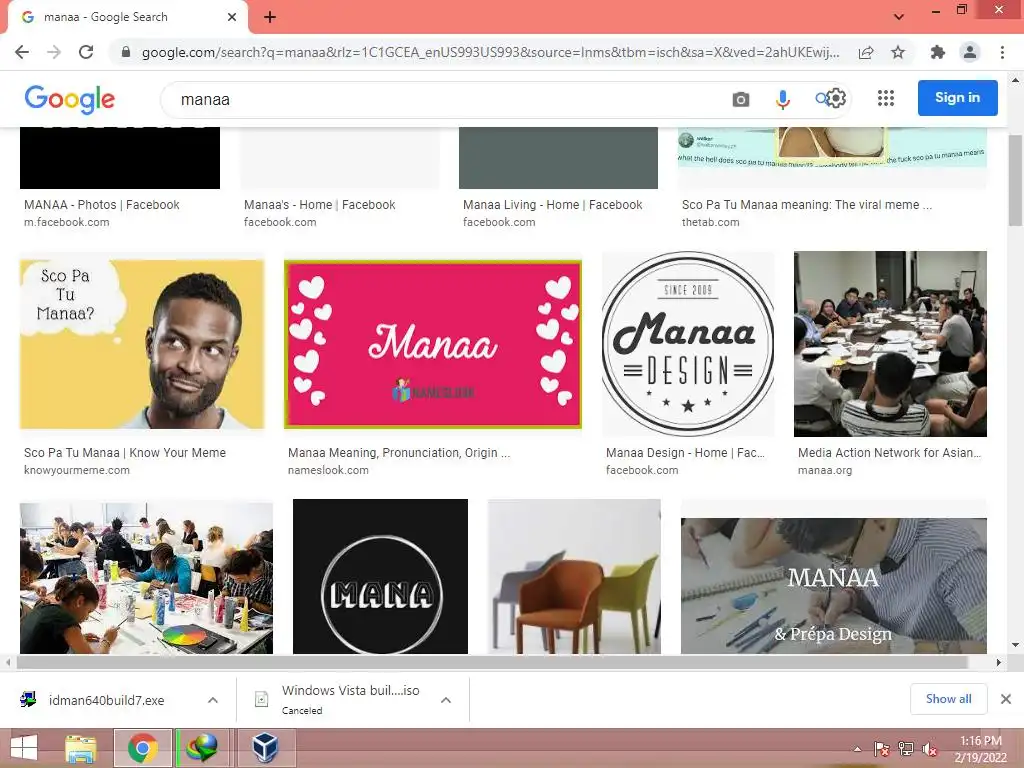Show hidden tray icons arrow
The width and height of the screenshot is (1024, 768).
click(857, 749)
